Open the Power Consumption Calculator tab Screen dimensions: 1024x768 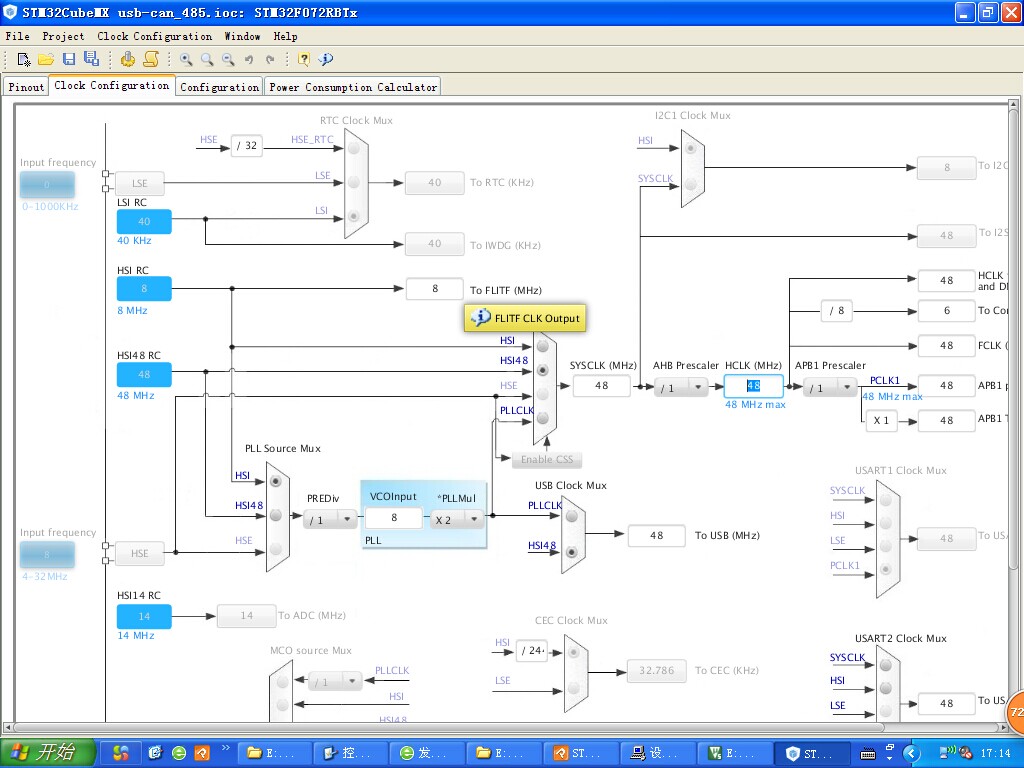coord(353,87)
